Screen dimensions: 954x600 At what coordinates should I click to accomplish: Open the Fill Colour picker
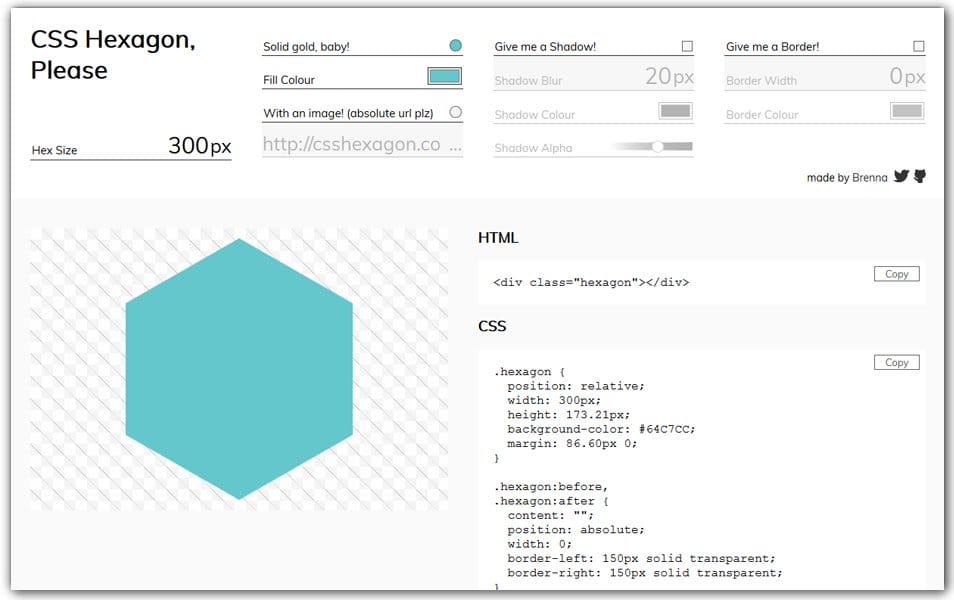[442, 75]
